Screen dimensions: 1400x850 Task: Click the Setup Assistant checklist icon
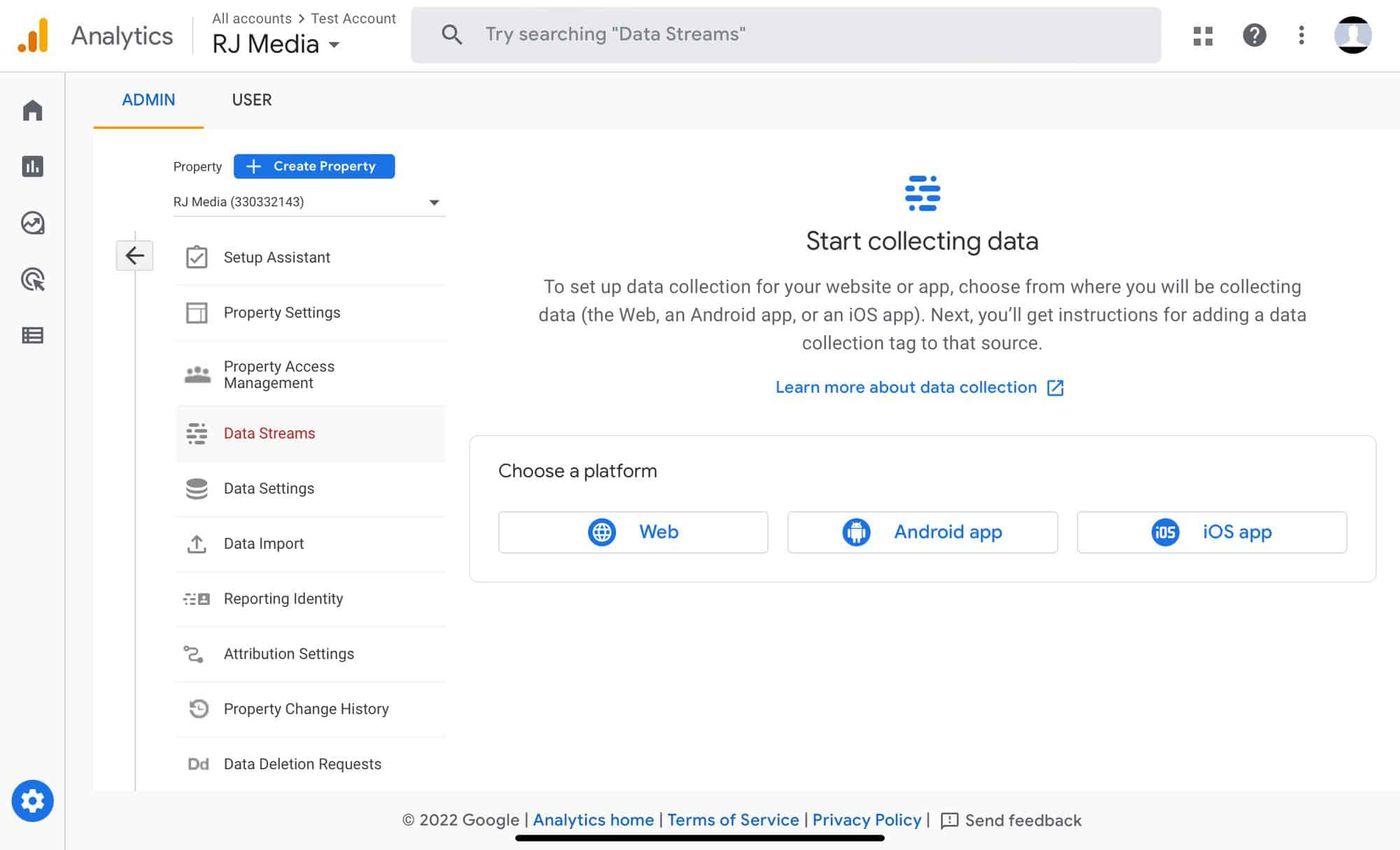pos(197,257)
